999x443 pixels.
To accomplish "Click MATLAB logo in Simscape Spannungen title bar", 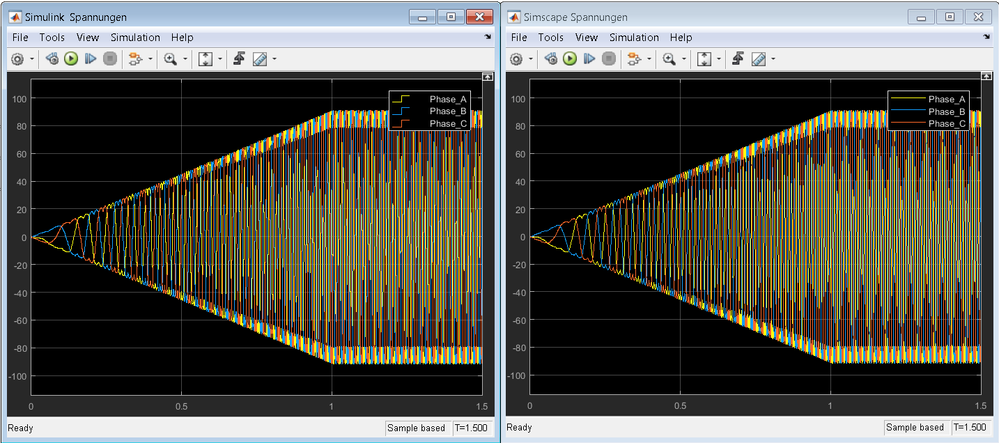I will (x=514, y=17).
